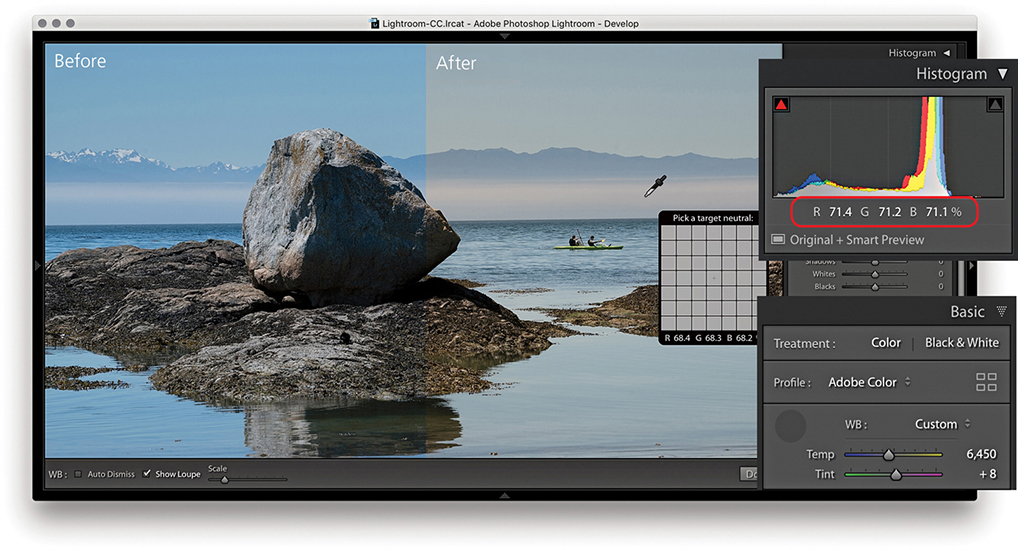Viewport: 1018px width, 550px height.
Task: Click the 'Pick a target neutral:' loupe title
Action: [713, 218]
